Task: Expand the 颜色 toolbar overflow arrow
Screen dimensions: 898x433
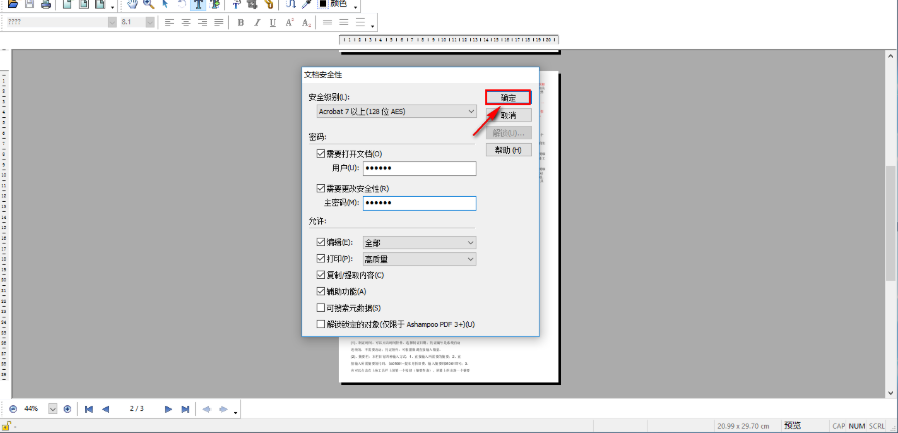Action: 356,7
